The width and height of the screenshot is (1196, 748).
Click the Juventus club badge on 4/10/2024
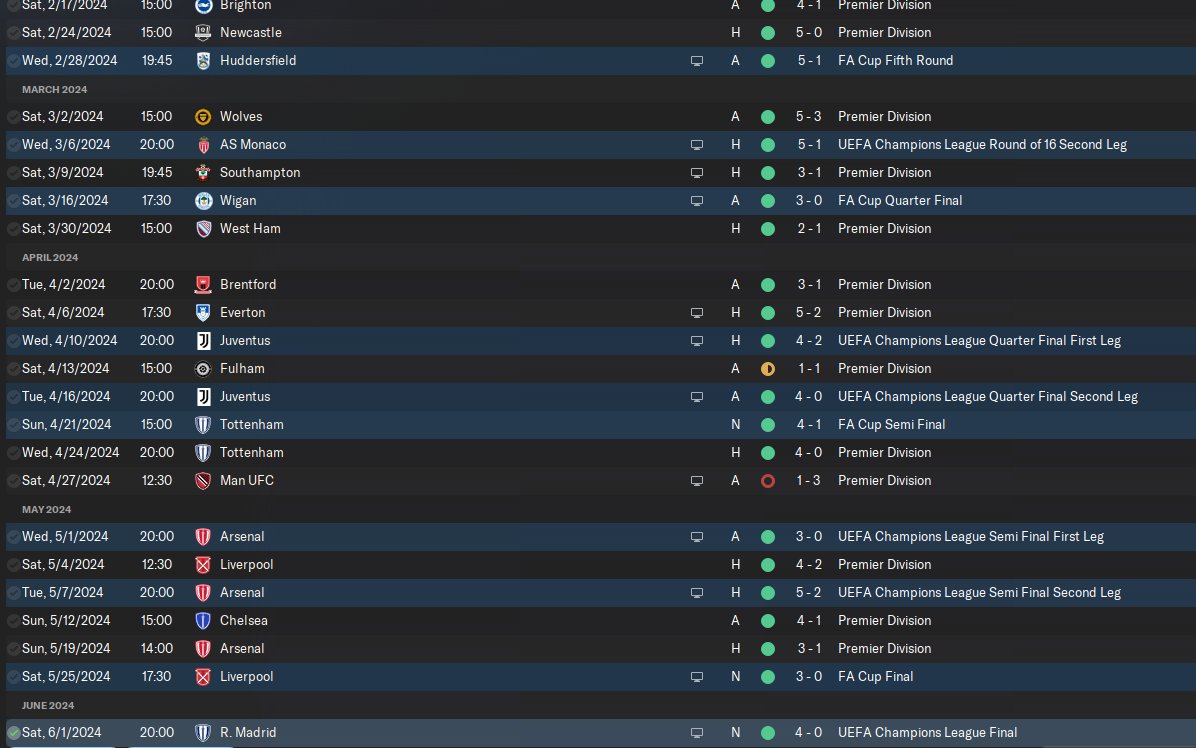(203, 341)
